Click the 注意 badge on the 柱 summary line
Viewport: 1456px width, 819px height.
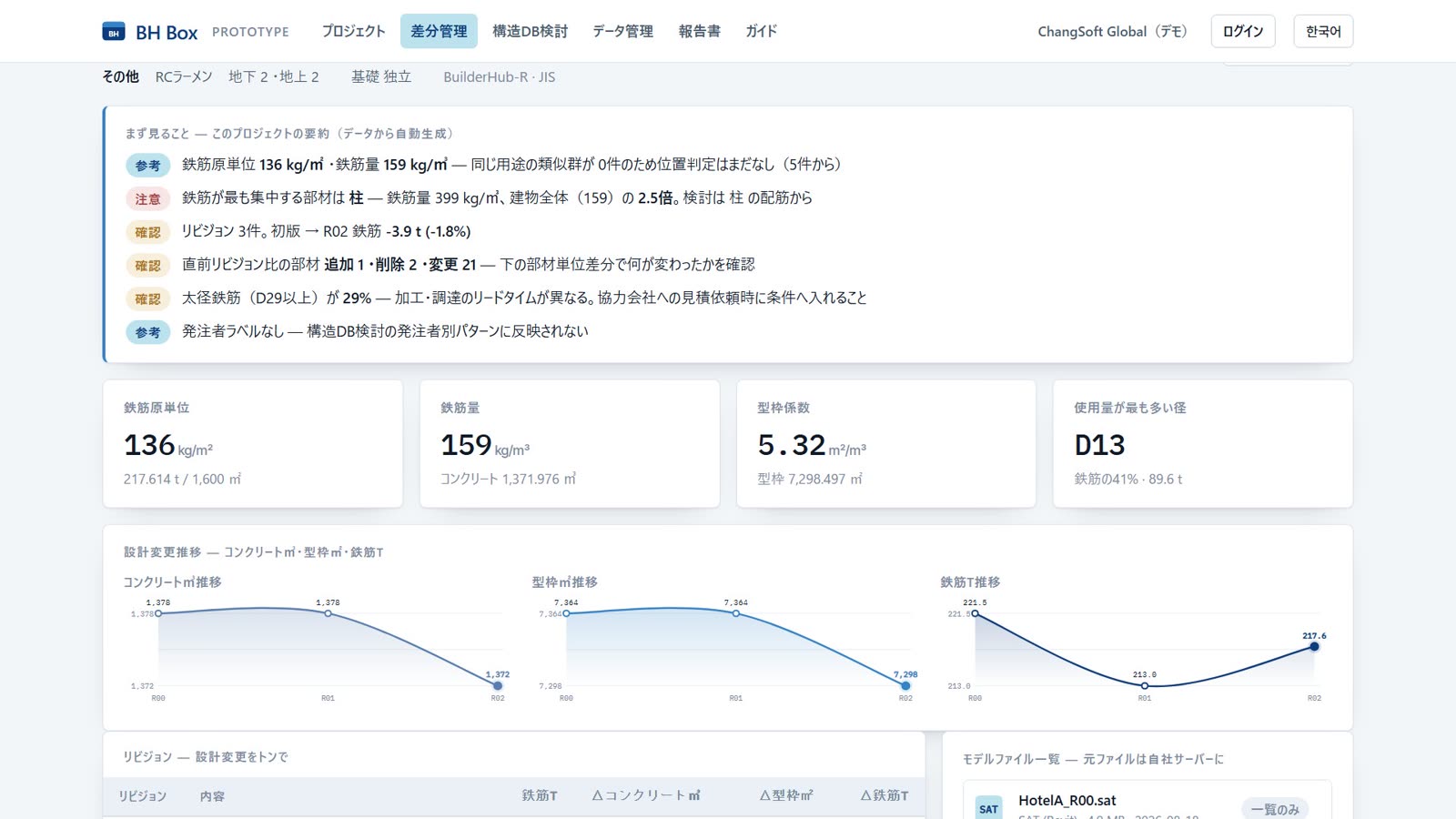click(147, 198)
